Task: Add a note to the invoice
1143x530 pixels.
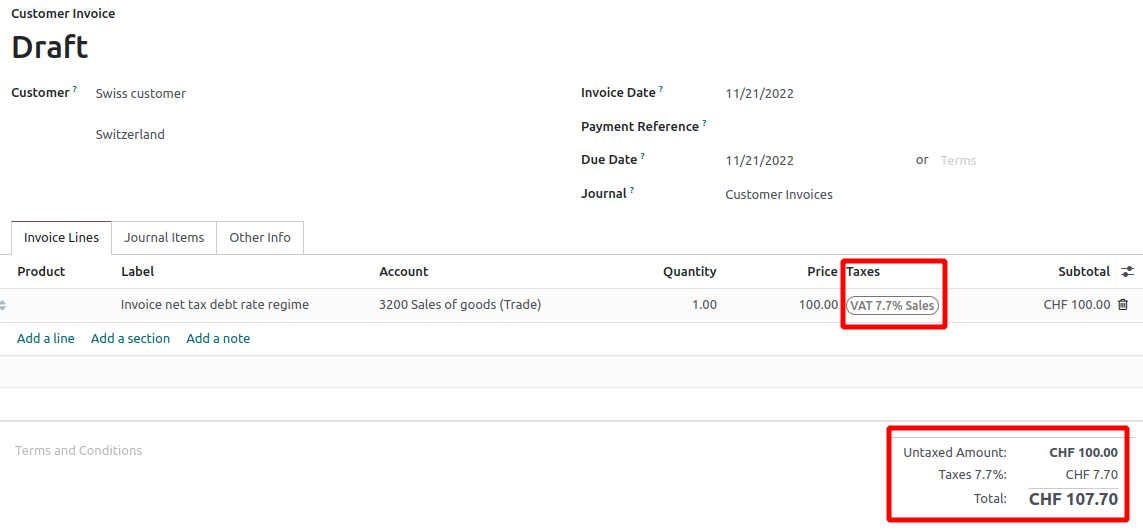Action: (x=218, y=338)
